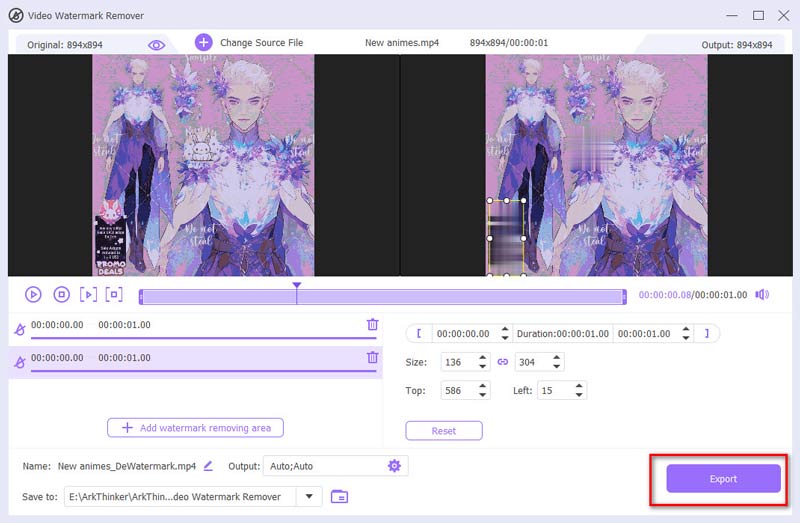Click the start time 00:00:00.00 field

465,334
